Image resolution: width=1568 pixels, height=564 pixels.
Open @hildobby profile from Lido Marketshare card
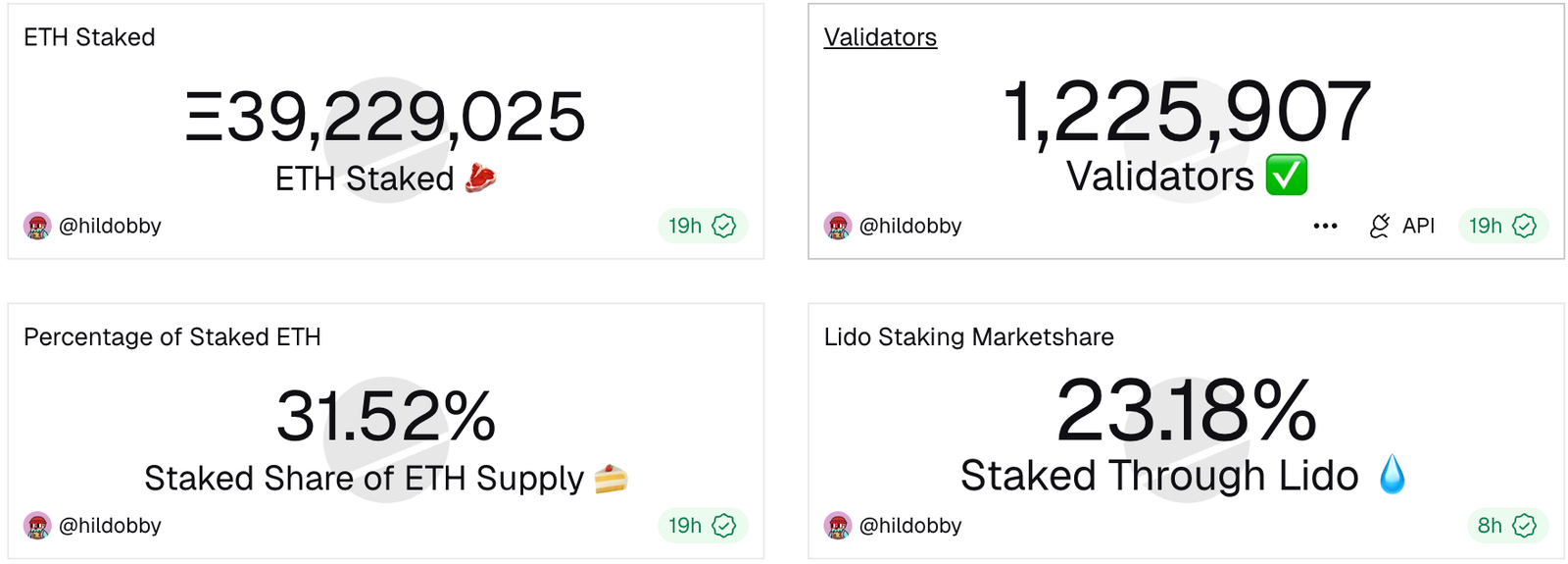910,526
